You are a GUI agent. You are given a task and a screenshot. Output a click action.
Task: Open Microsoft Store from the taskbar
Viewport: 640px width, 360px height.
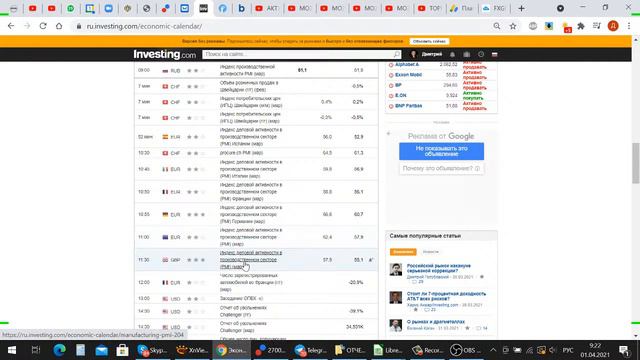(122, 350)
